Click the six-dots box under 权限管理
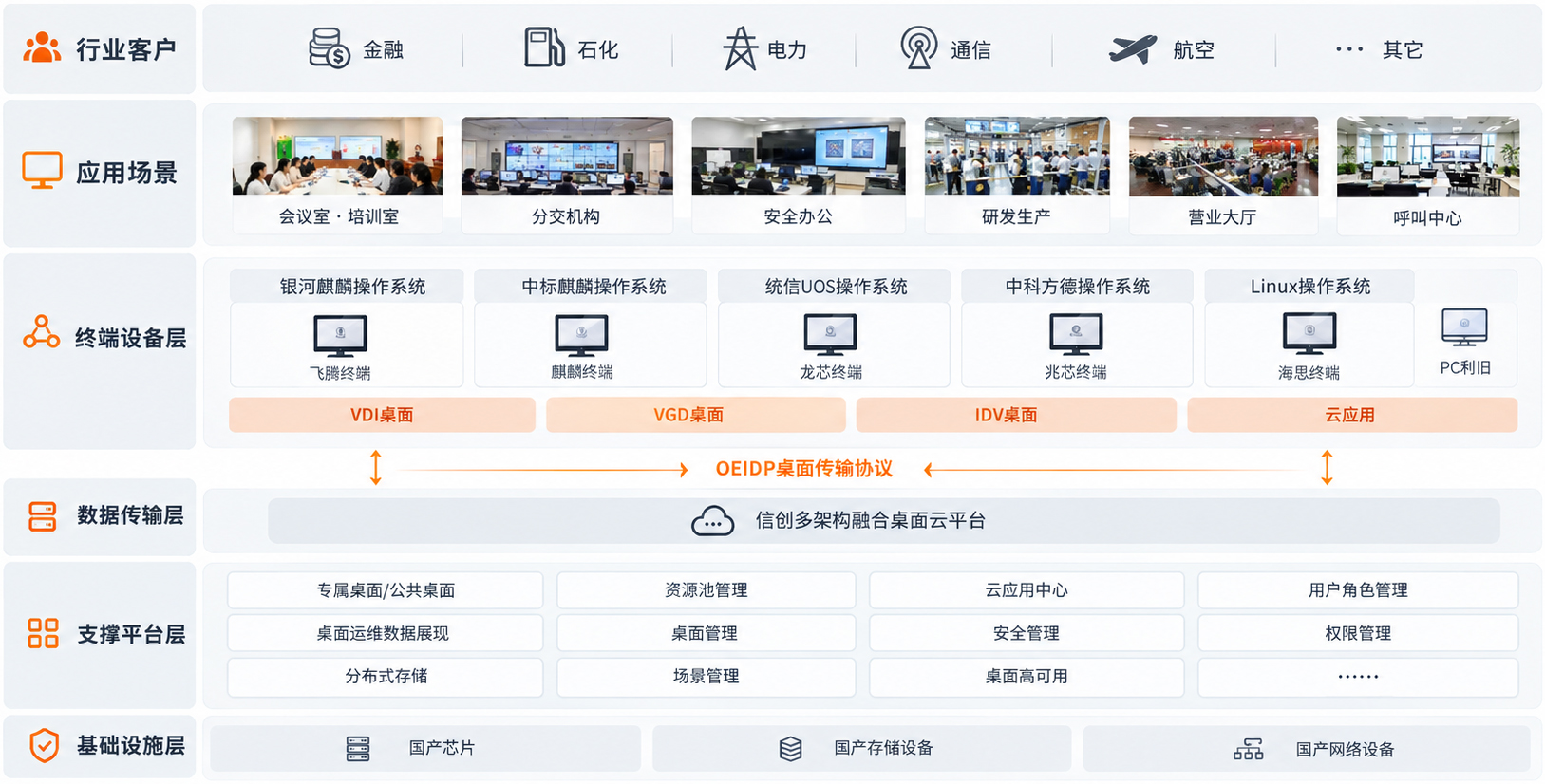This screenshot has height=784, width=1545. point(1358,677)
